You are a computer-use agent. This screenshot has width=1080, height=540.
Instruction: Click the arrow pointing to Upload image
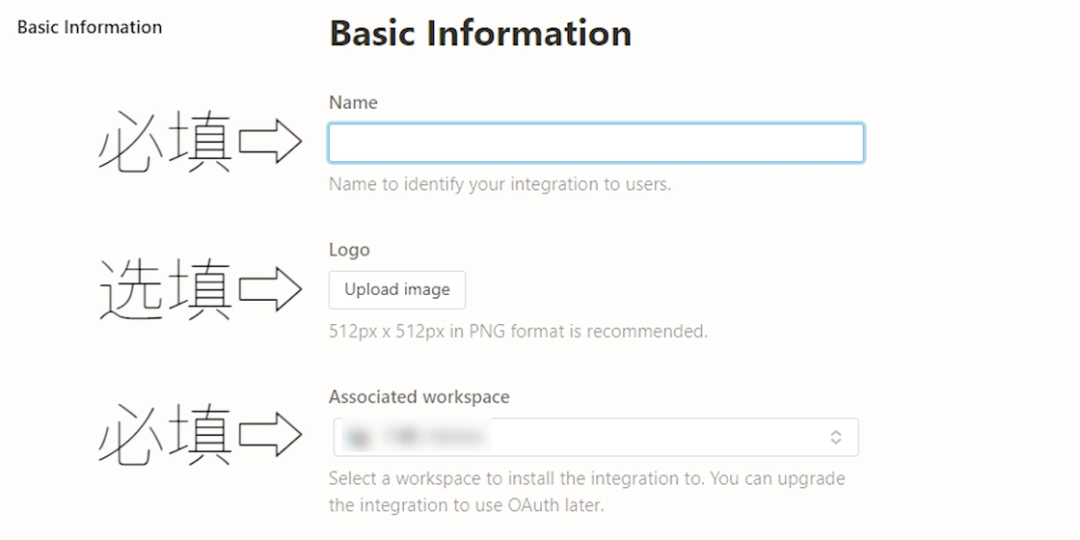click(271, 290)
